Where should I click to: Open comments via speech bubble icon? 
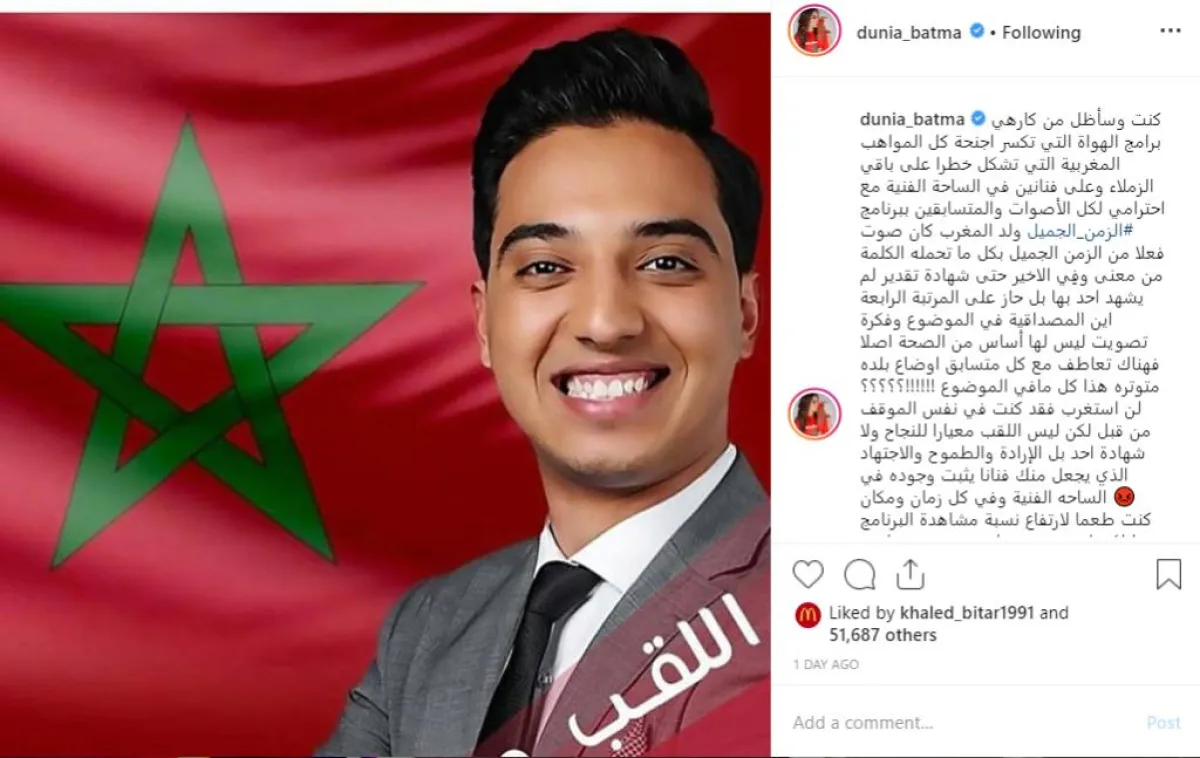click(x=860, y=574)
